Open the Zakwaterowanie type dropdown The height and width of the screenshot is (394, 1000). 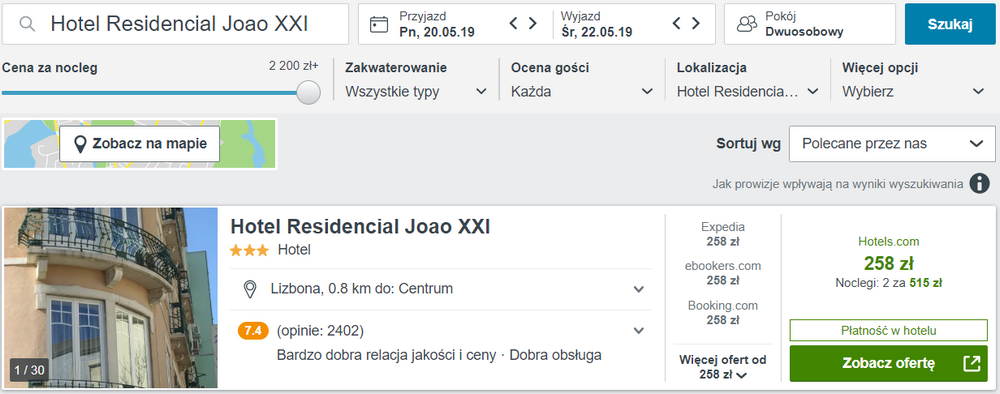[x=416, y=92]
